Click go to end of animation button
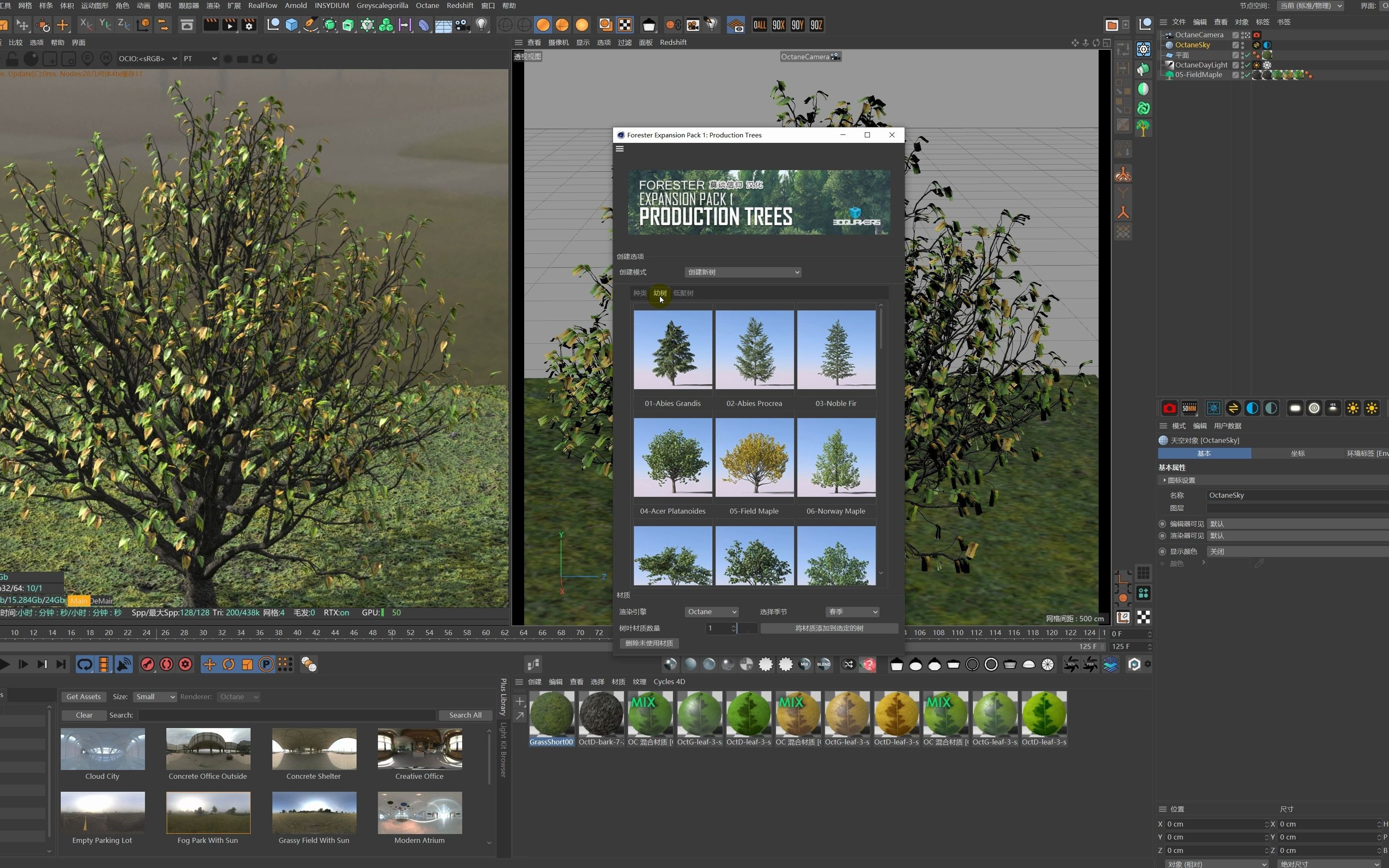Screen dimensions: 1389x868 click(x=61, y=665)
